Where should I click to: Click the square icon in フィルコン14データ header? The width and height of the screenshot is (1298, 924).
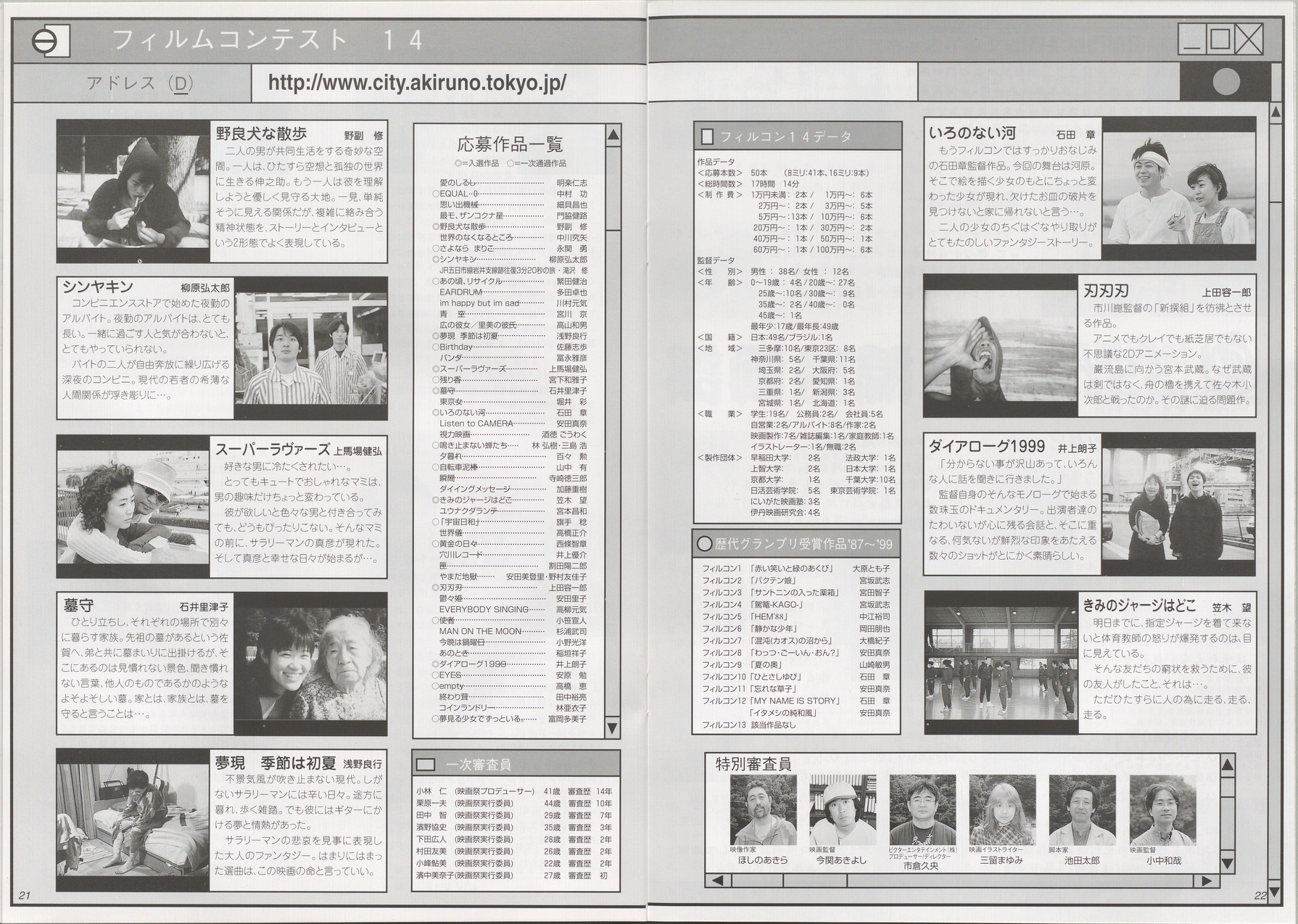point(707,136)
